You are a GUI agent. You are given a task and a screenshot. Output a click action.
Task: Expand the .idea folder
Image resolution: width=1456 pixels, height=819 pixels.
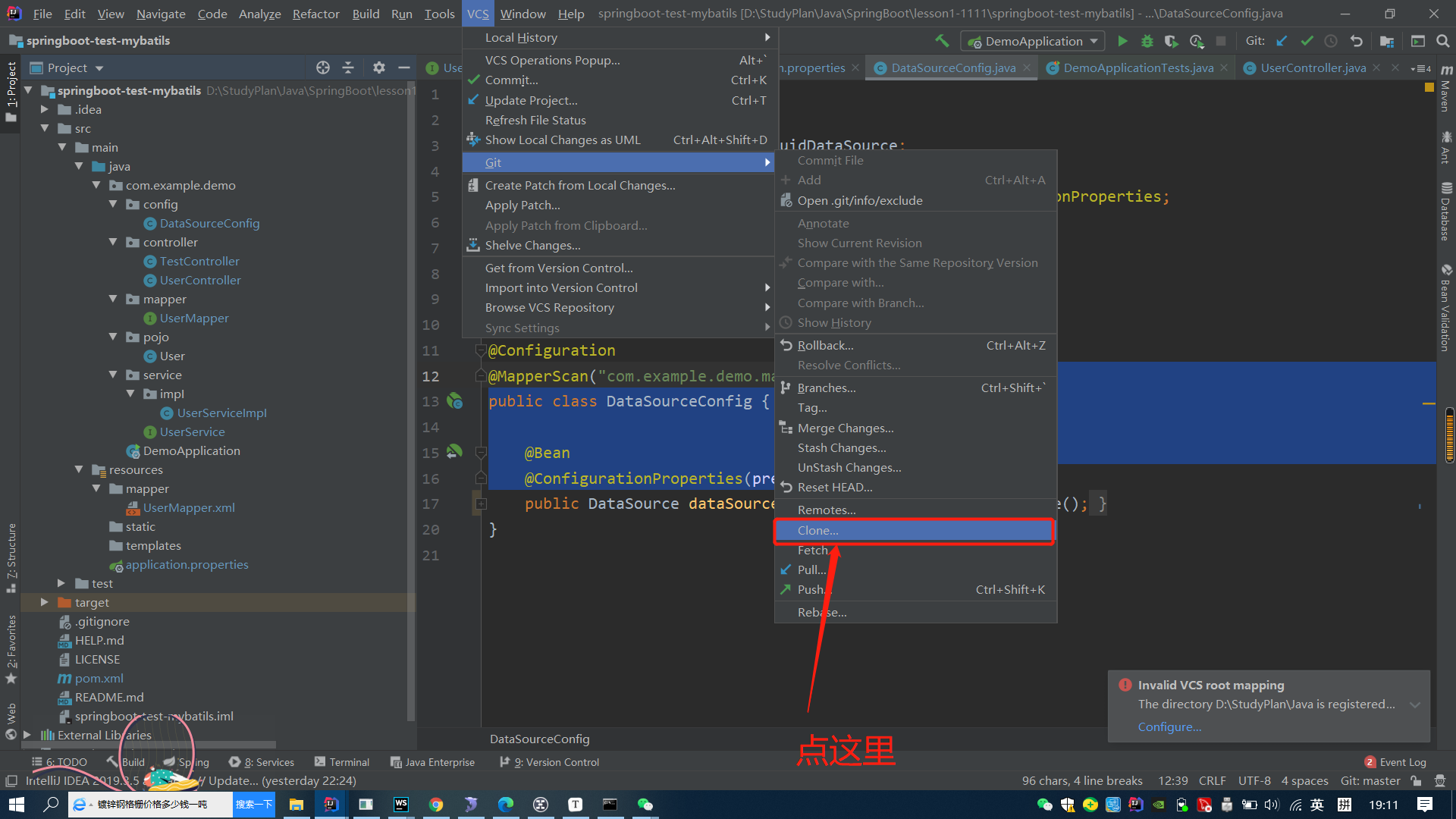point(45,109)
